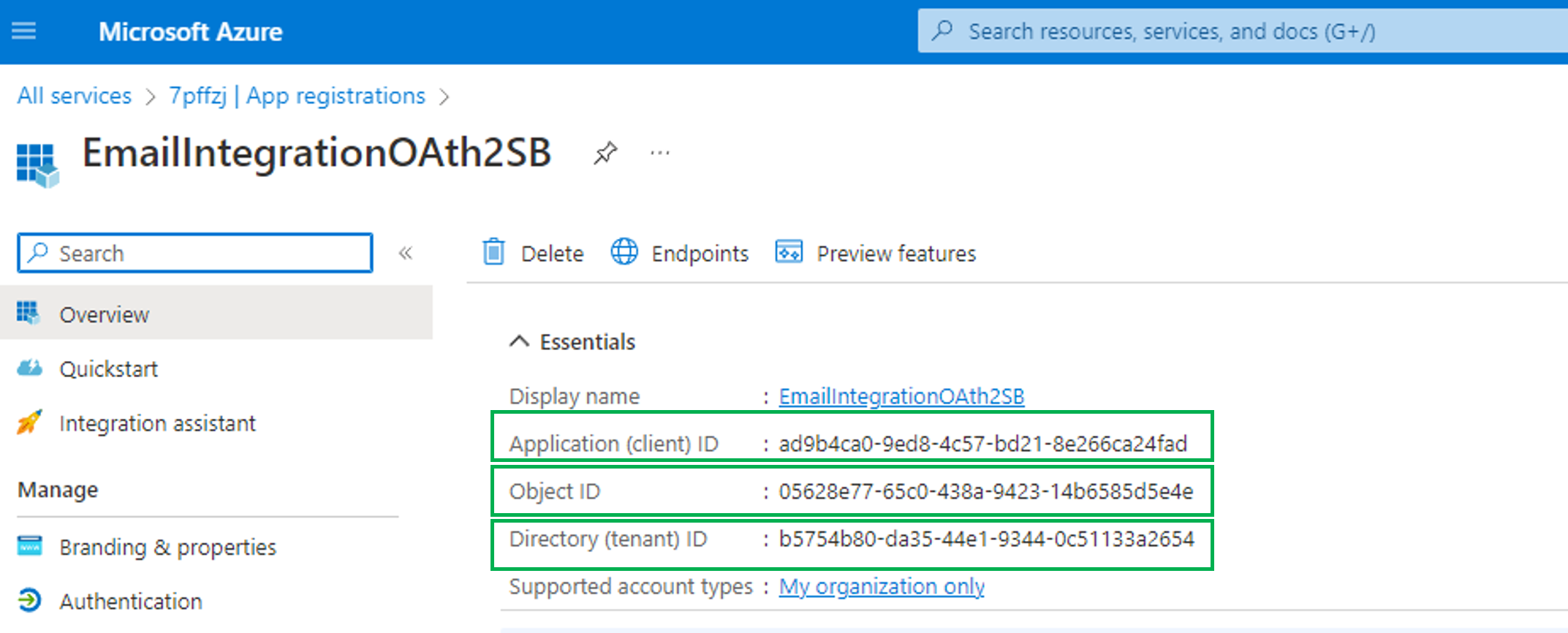The width and height of the screenshot is (1568, 633).
Task: Click the Supported account types label
Action: pos(631,586)
